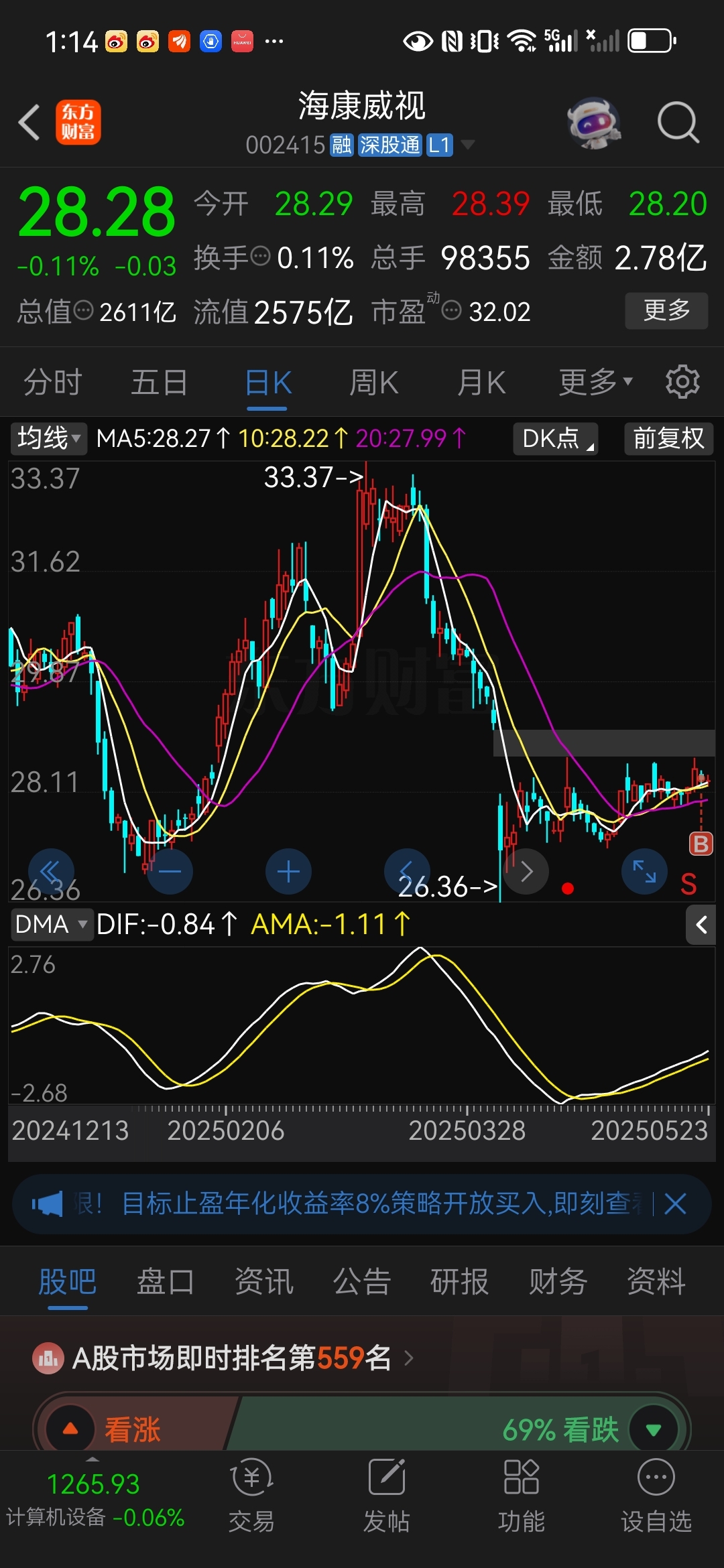724x1568 pixels.
Task: Expand the A股市场即时排名 chevron
Action: tap(409, 1358)
